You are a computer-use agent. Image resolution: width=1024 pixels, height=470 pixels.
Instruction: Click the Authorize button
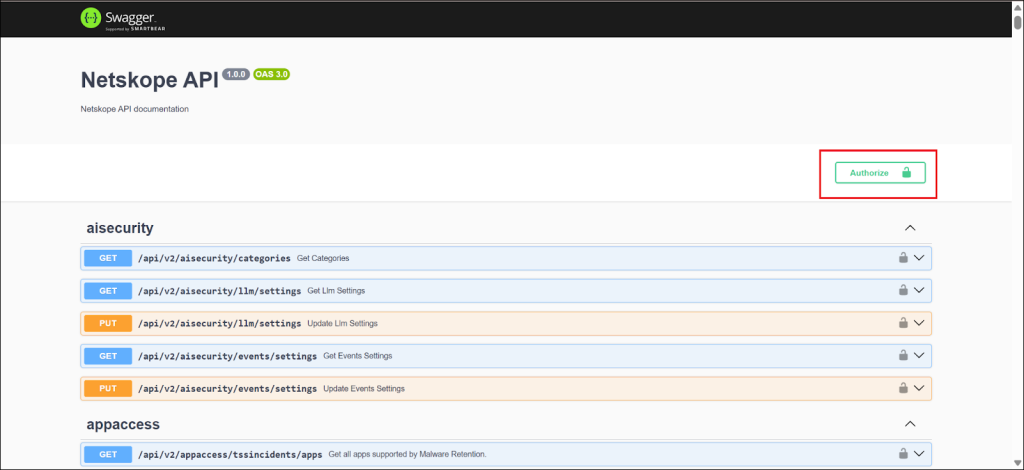click(880, 173)
